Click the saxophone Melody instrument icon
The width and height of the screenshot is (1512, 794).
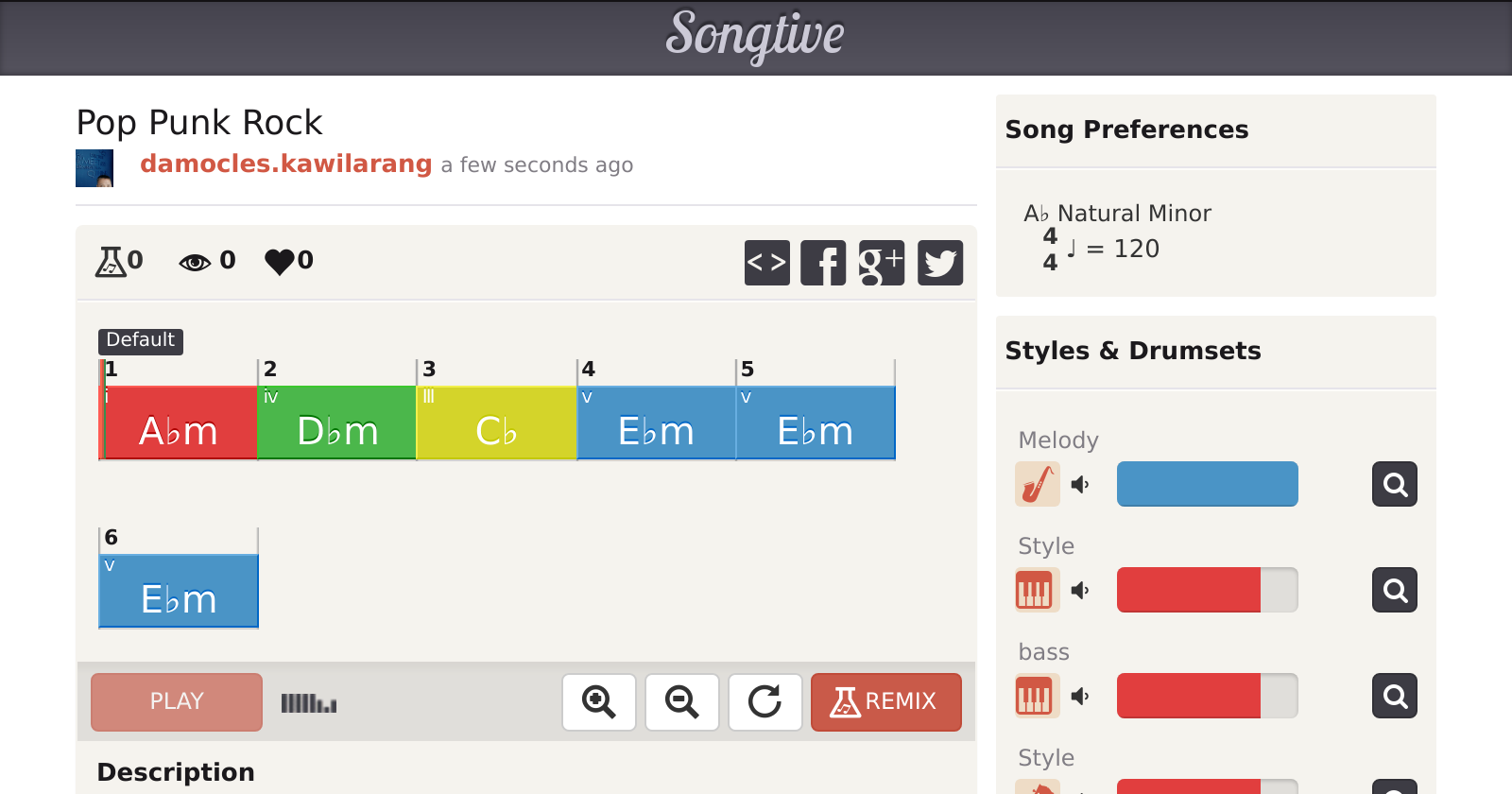click(x=1038, y=484)
